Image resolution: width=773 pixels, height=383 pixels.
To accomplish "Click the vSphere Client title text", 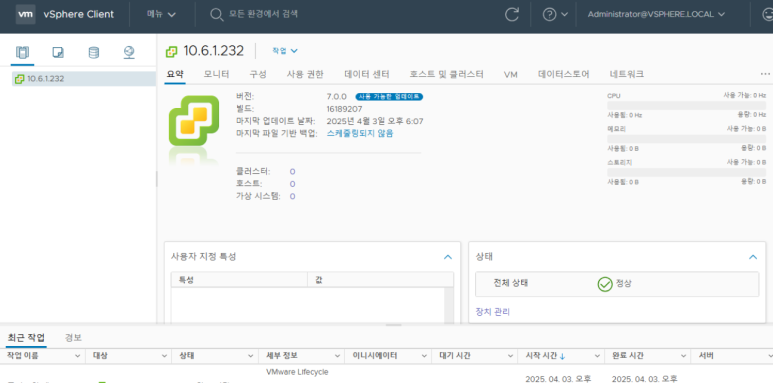I will [79, 14].
